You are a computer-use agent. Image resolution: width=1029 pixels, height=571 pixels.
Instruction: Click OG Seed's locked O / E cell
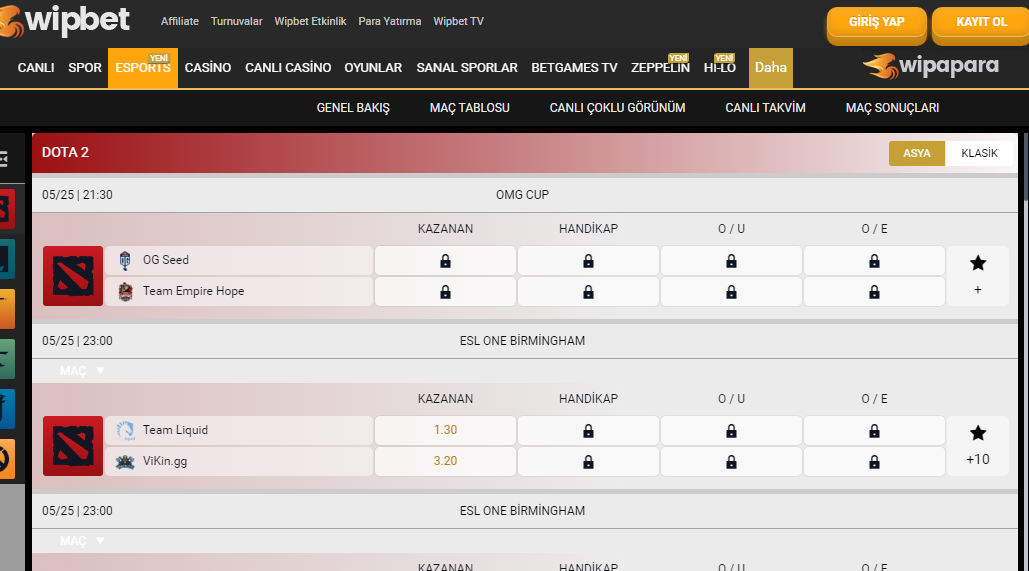point(874,261)
